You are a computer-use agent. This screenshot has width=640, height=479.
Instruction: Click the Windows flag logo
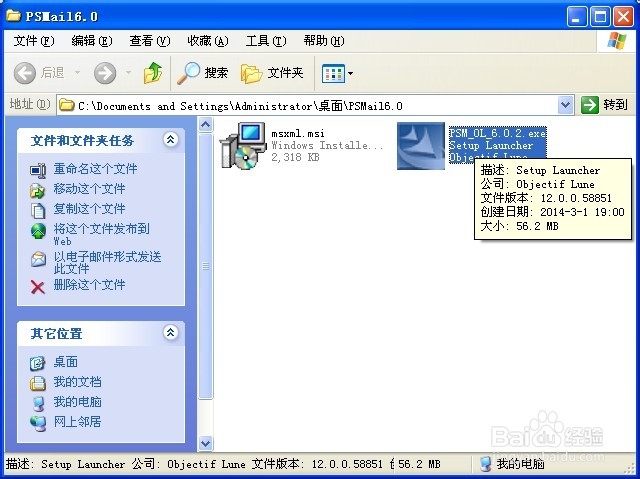[x=617, y=41]
